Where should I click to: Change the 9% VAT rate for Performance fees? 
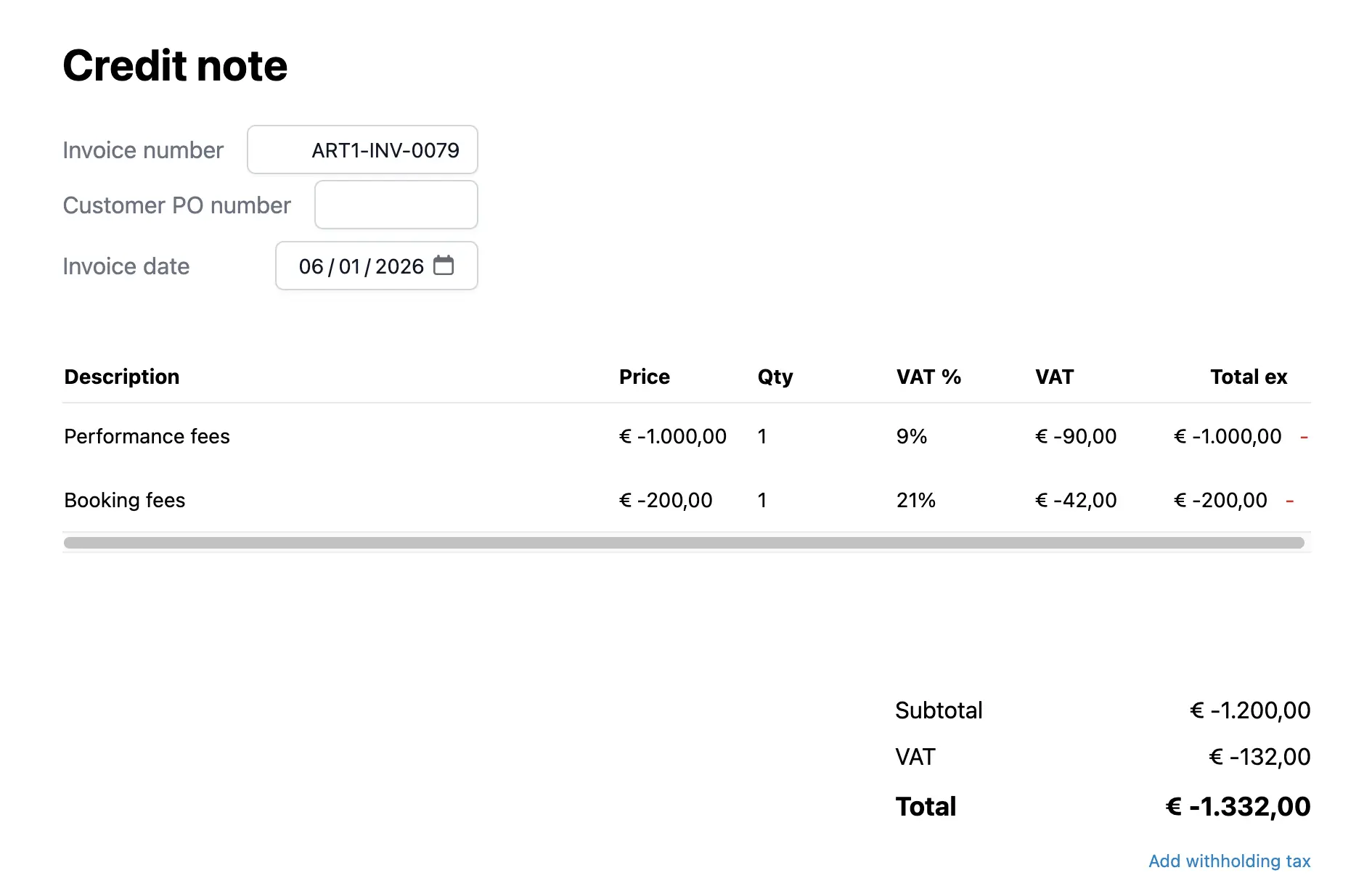[x=912, y=437]
